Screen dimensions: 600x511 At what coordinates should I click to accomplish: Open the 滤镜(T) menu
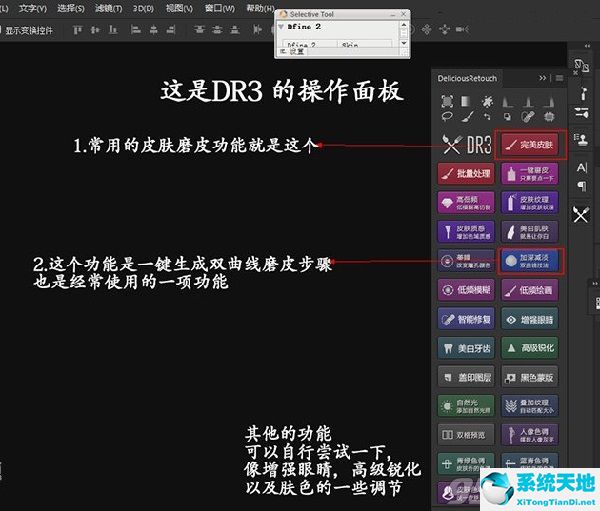109,8
